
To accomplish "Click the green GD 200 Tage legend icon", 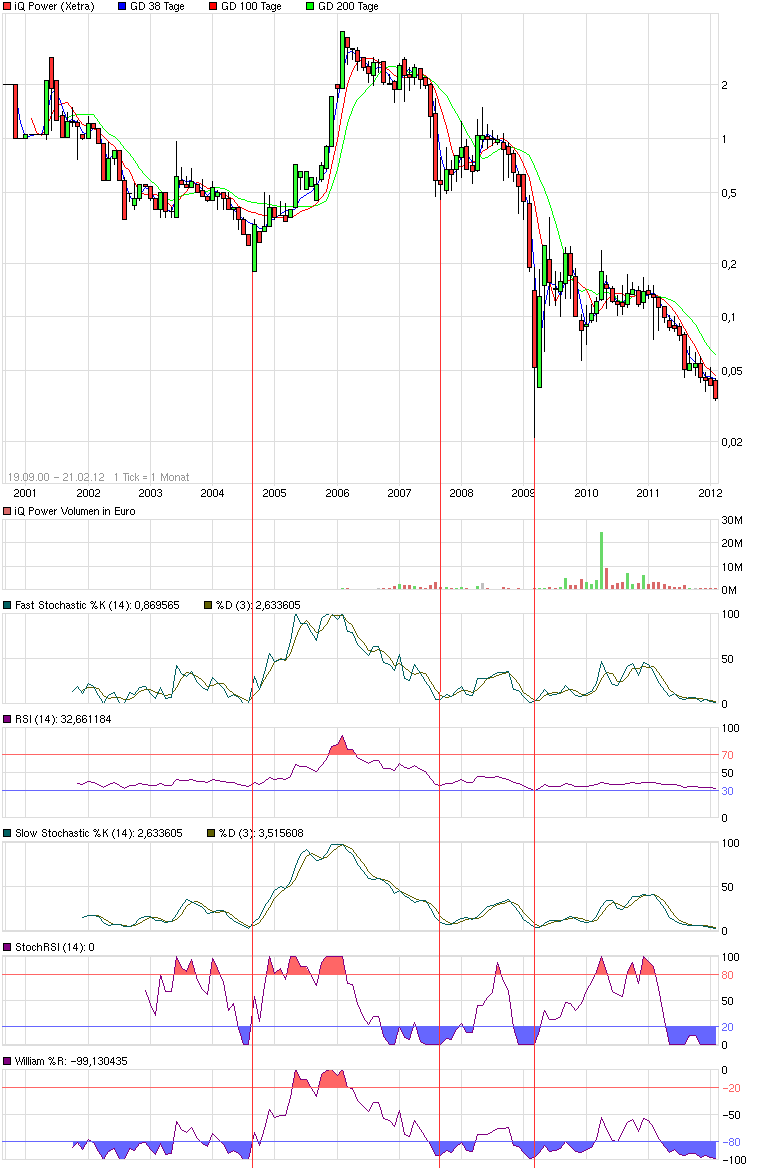I will pyautogui.click(x=308, y=6).
